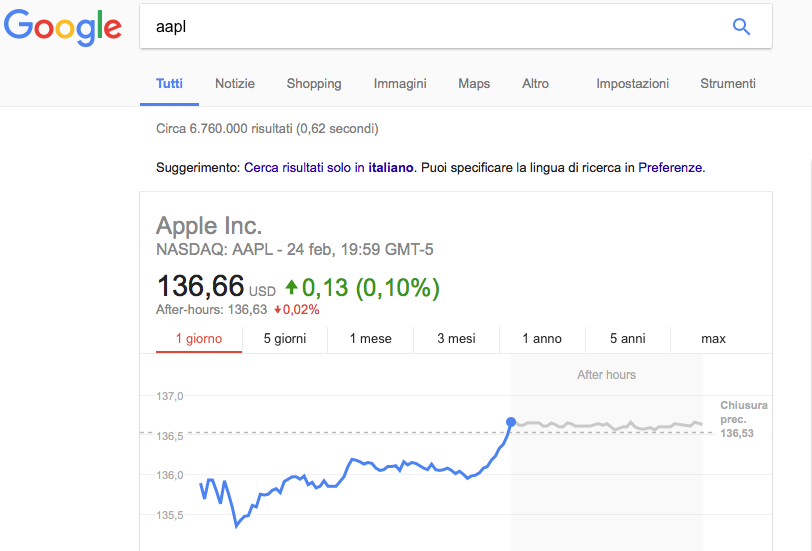Go to the Maps tab
812x551 pixels.
(474, 84)
